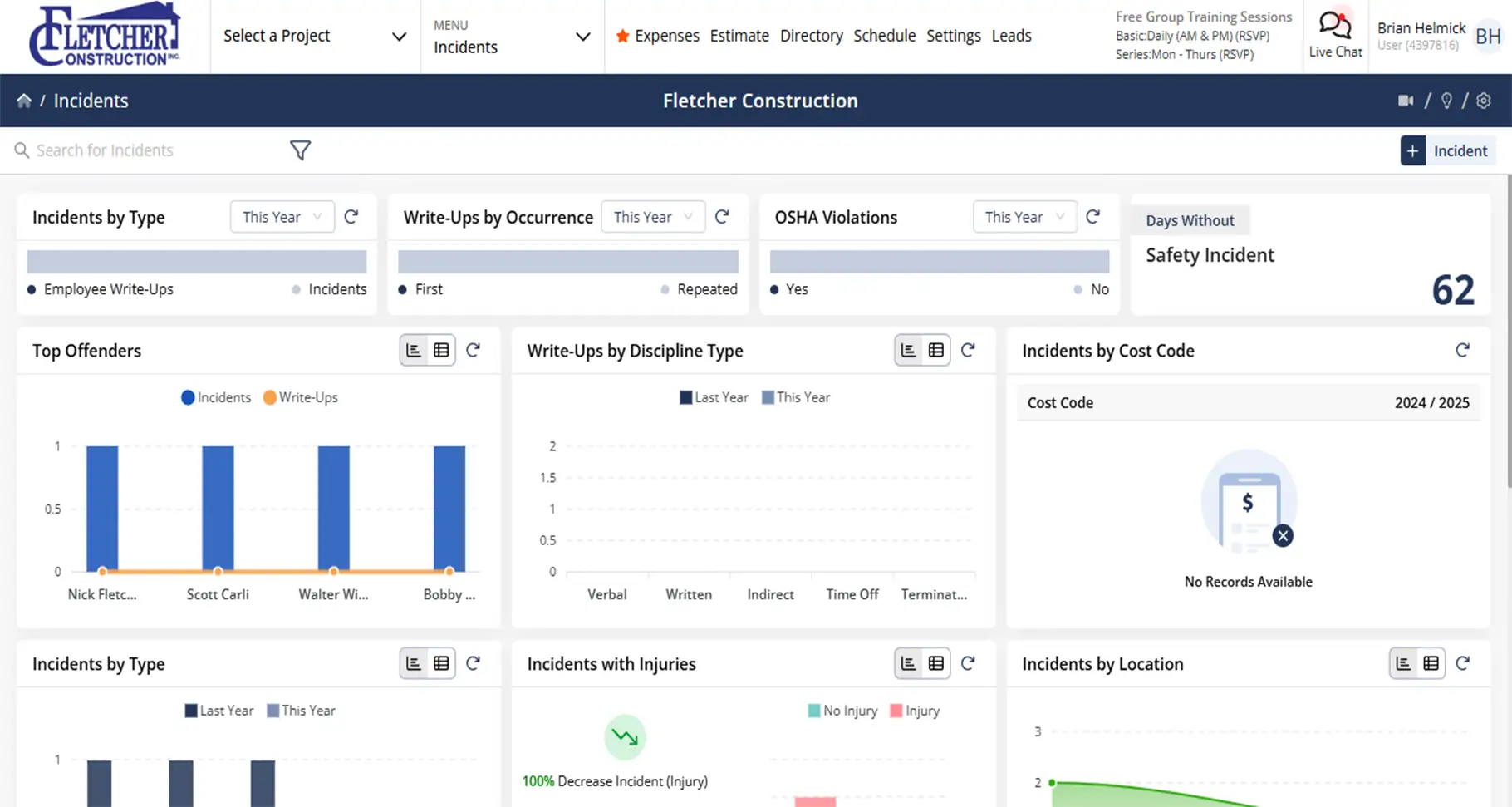Screen dimensions: 1512x807
Task: Toggle the Write-Ups legend in Top Offenders
Action: [301, 397]
